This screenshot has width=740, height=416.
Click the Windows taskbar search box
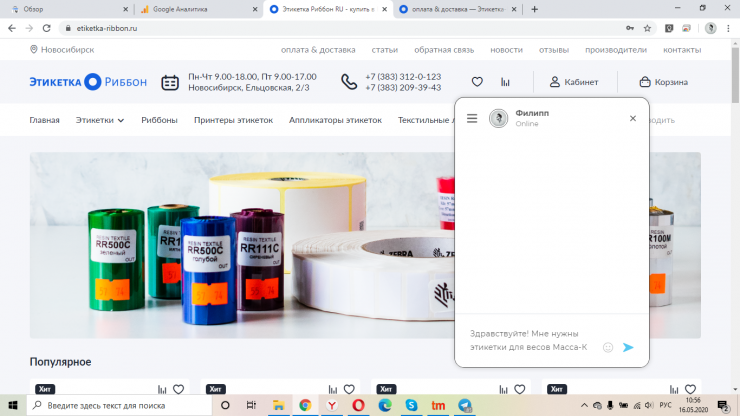click(x=119, y=405)
